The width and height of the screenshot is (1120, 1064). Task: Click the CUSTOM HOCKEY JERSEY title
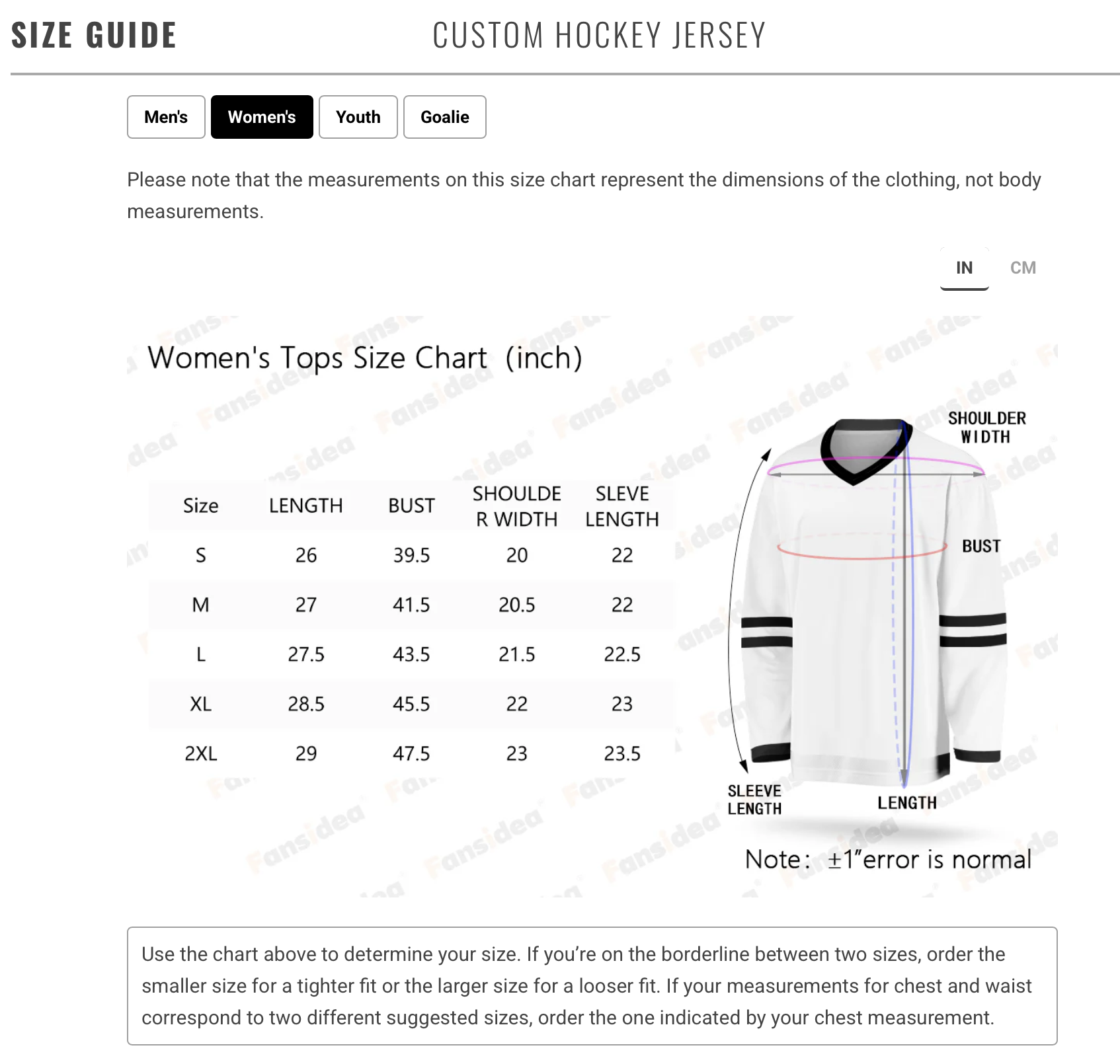[x=599, y=35]
